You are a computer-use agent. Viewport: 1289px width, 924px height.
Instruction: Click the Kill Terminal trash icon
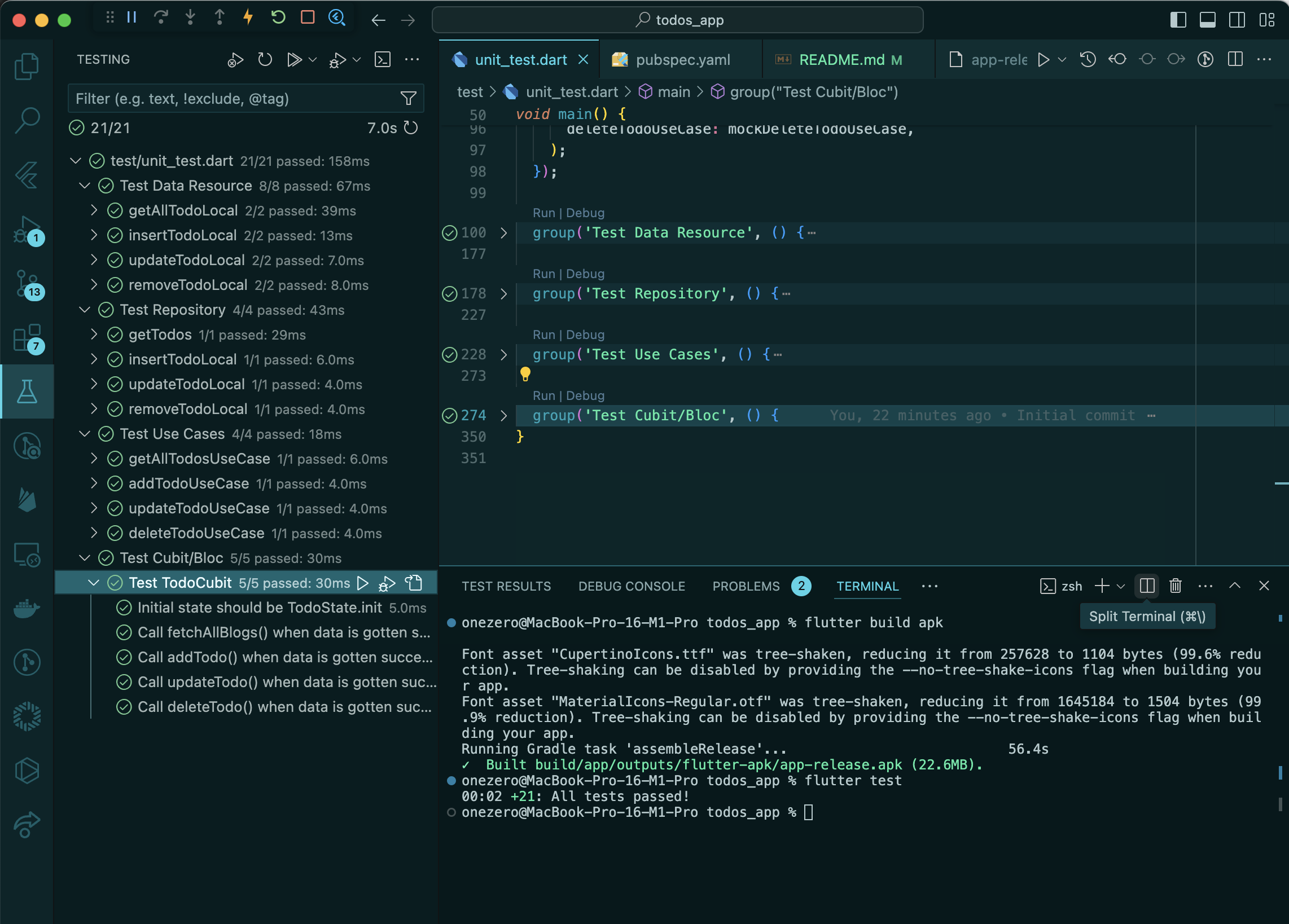tap(1175, 586)
